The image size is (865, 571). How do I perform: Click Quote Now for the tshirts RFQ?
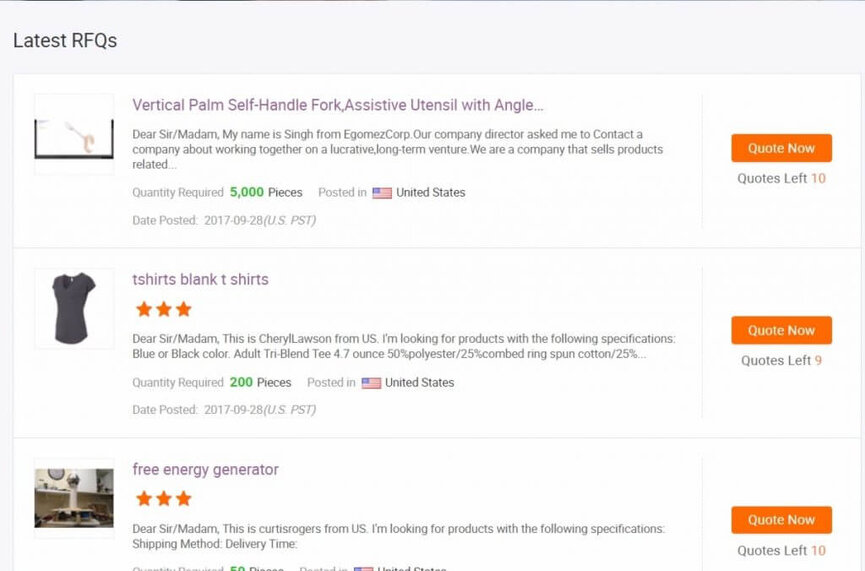[781, 330]
